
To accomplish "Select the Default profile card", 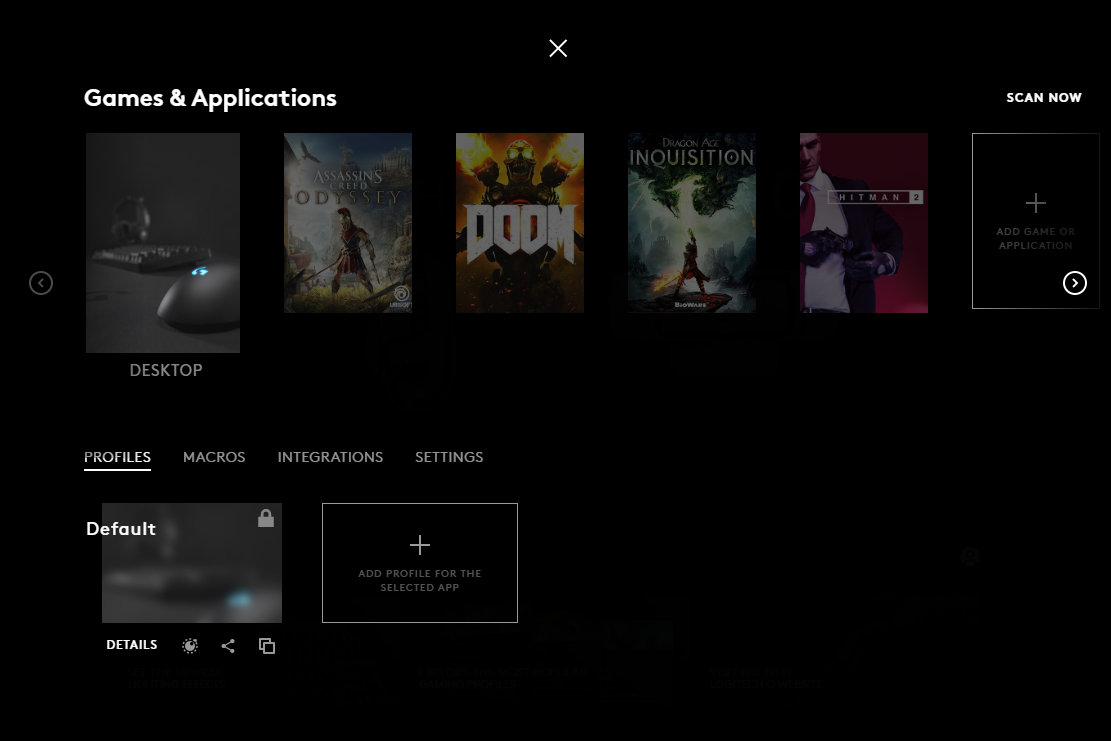I will click(192, 562).
